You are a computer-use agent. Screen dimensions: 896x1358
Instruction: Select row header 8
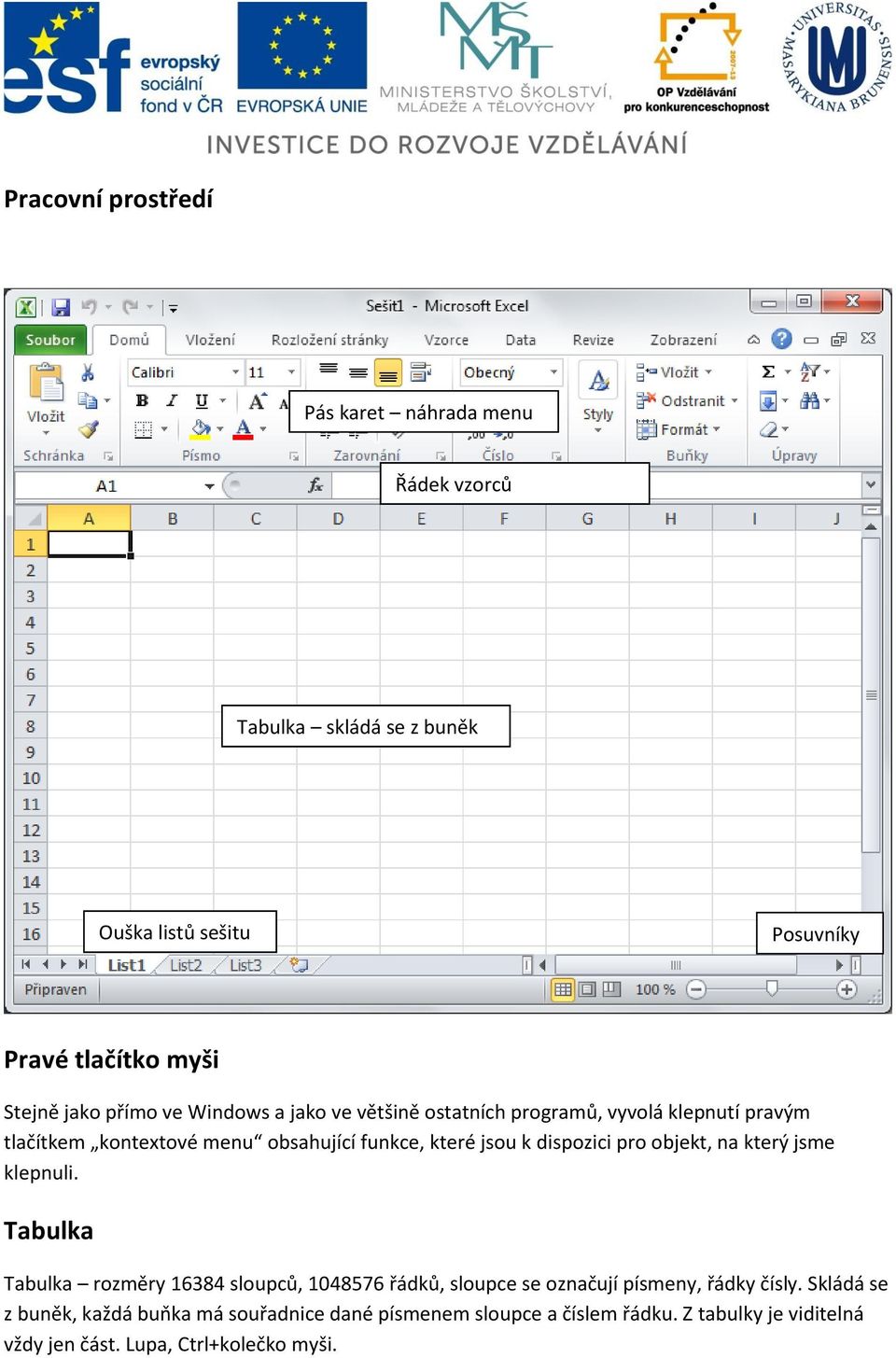click(31, 726)
